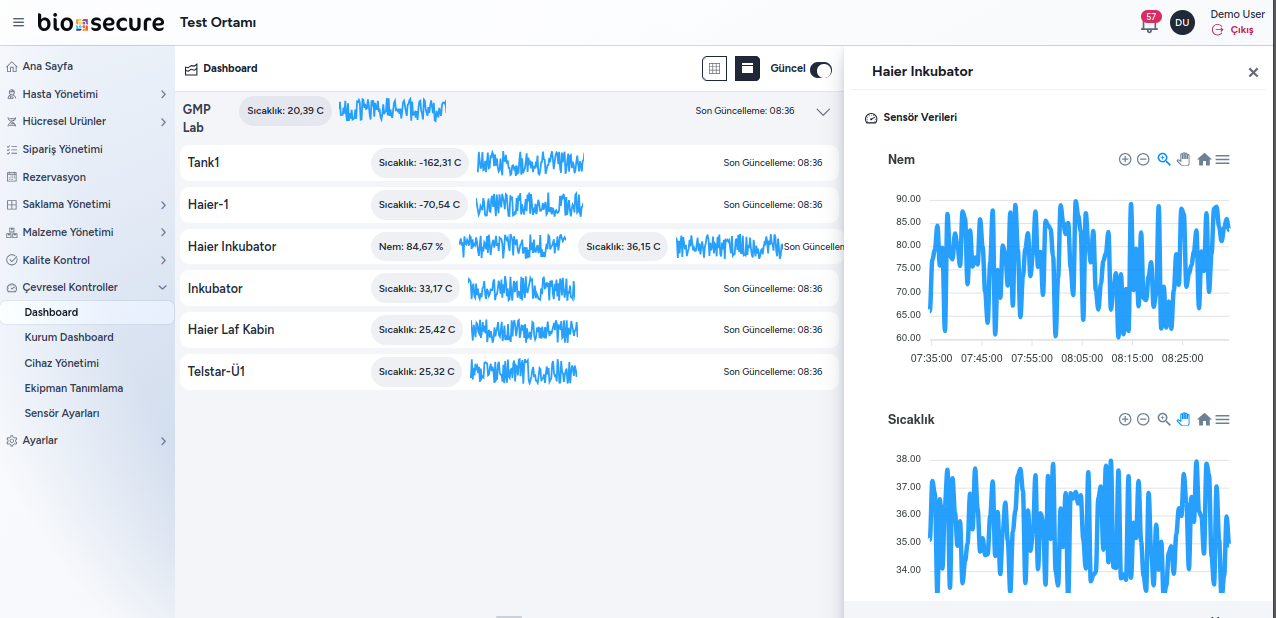Expand the Kalite Kontrol menu

(x=87, y=260)
